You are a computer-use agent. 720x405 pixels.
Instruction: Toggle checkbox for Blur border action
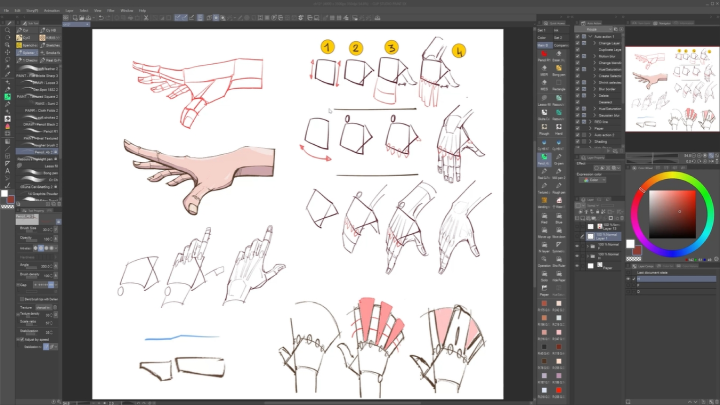click(578, 89)
